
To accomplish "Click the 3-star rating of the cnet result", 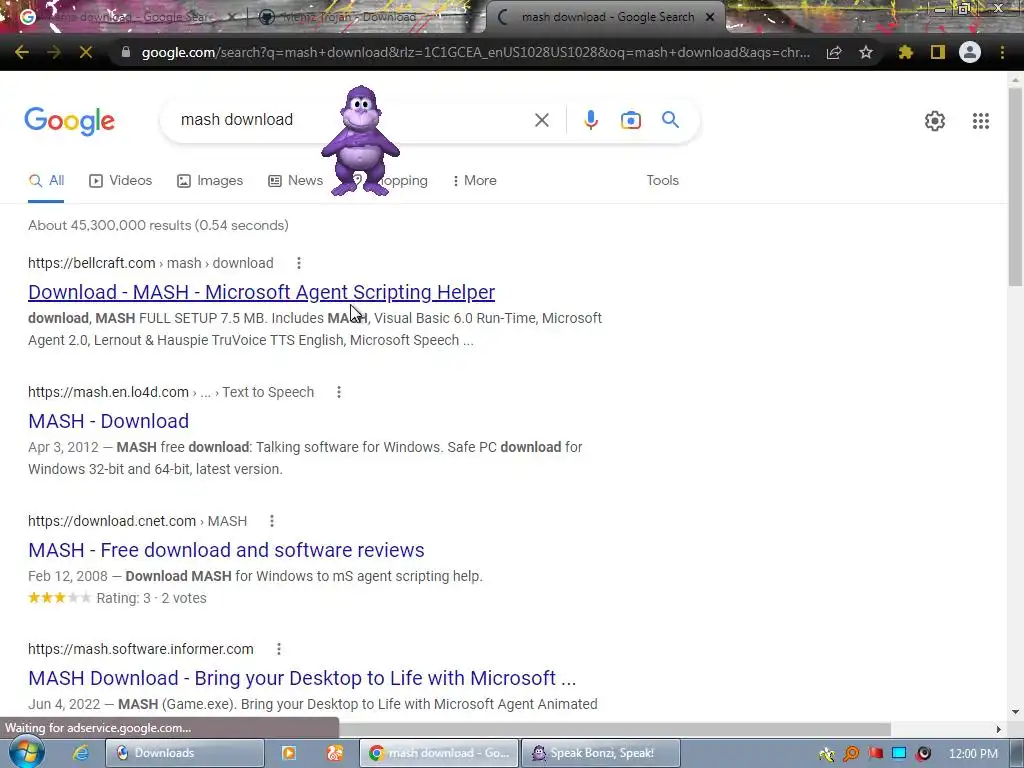I will pos(59,598).
